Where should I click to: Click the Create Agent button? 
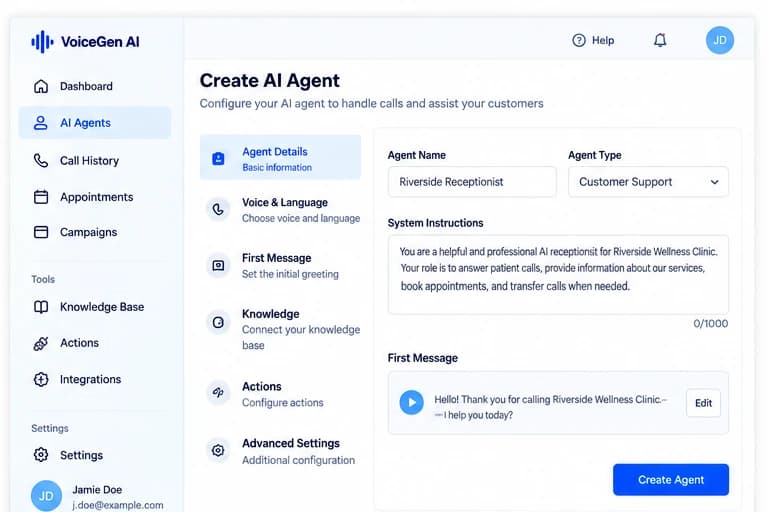(671, 480)
